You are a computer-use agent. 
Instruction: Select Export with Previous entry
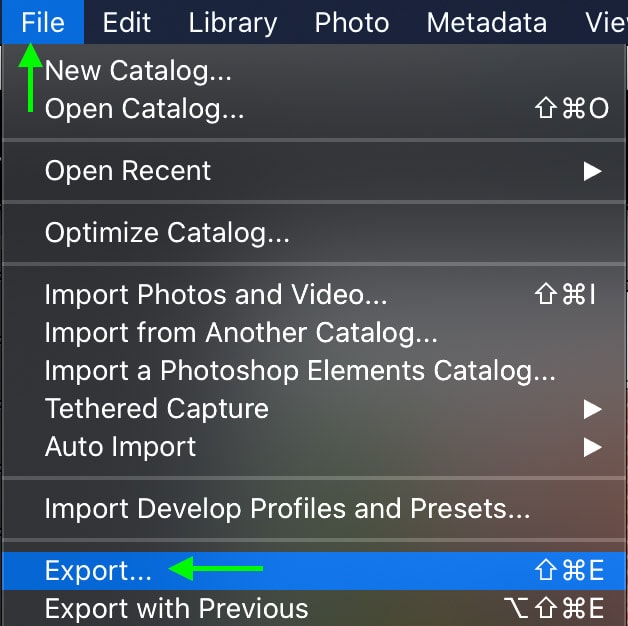point(176,608)
